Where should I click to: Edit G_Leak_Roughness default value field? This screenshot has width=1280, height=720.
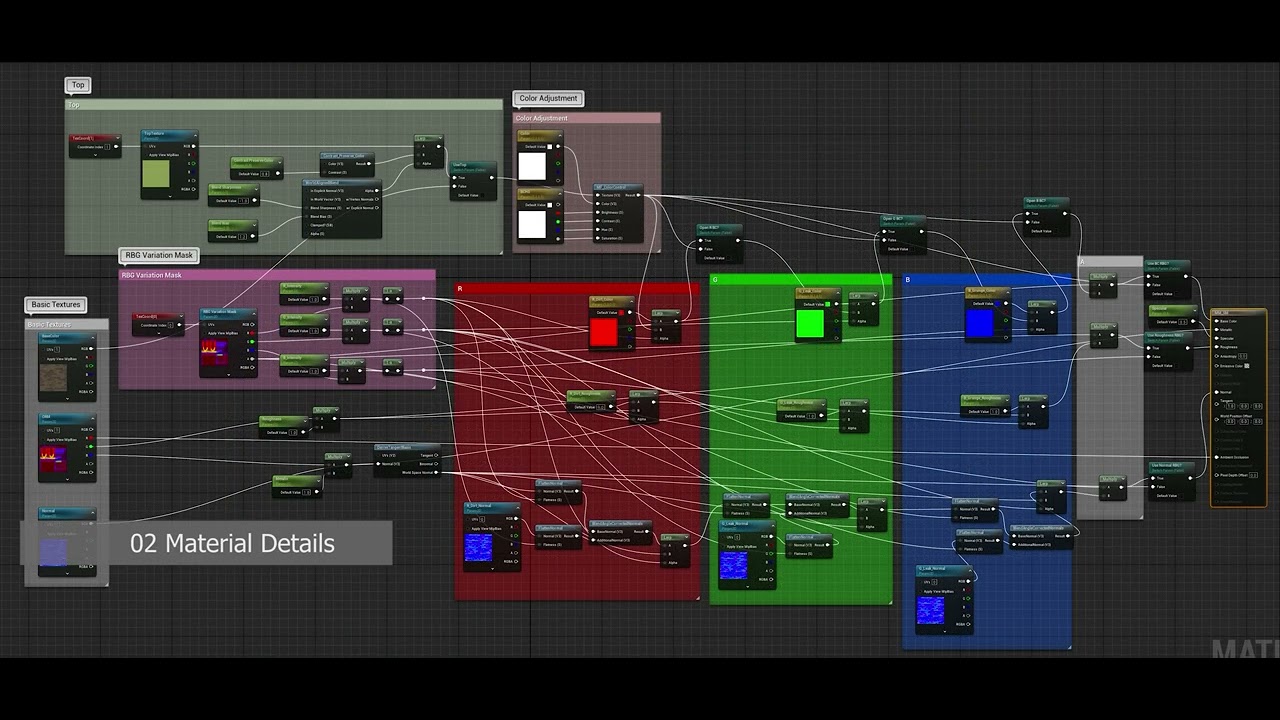coord(811,416)
